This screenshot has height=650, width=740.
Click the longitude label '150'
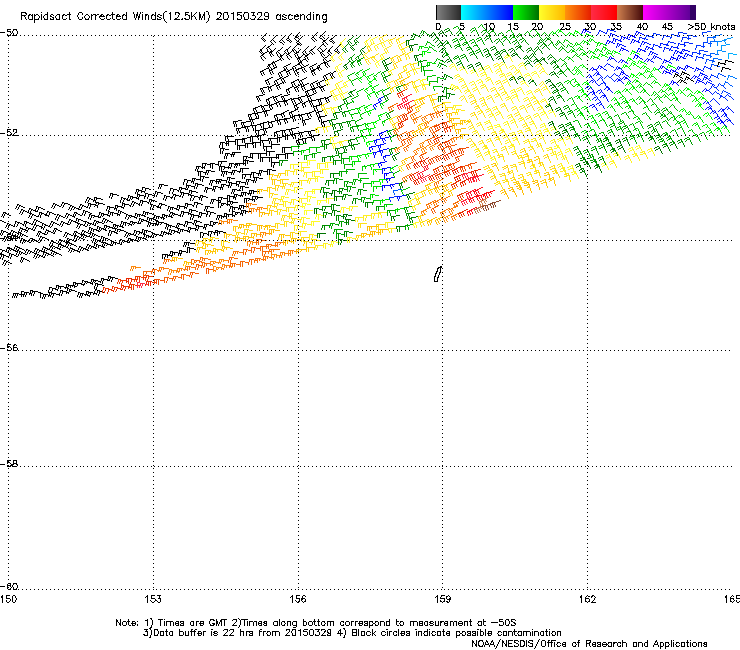click(8, 599)
